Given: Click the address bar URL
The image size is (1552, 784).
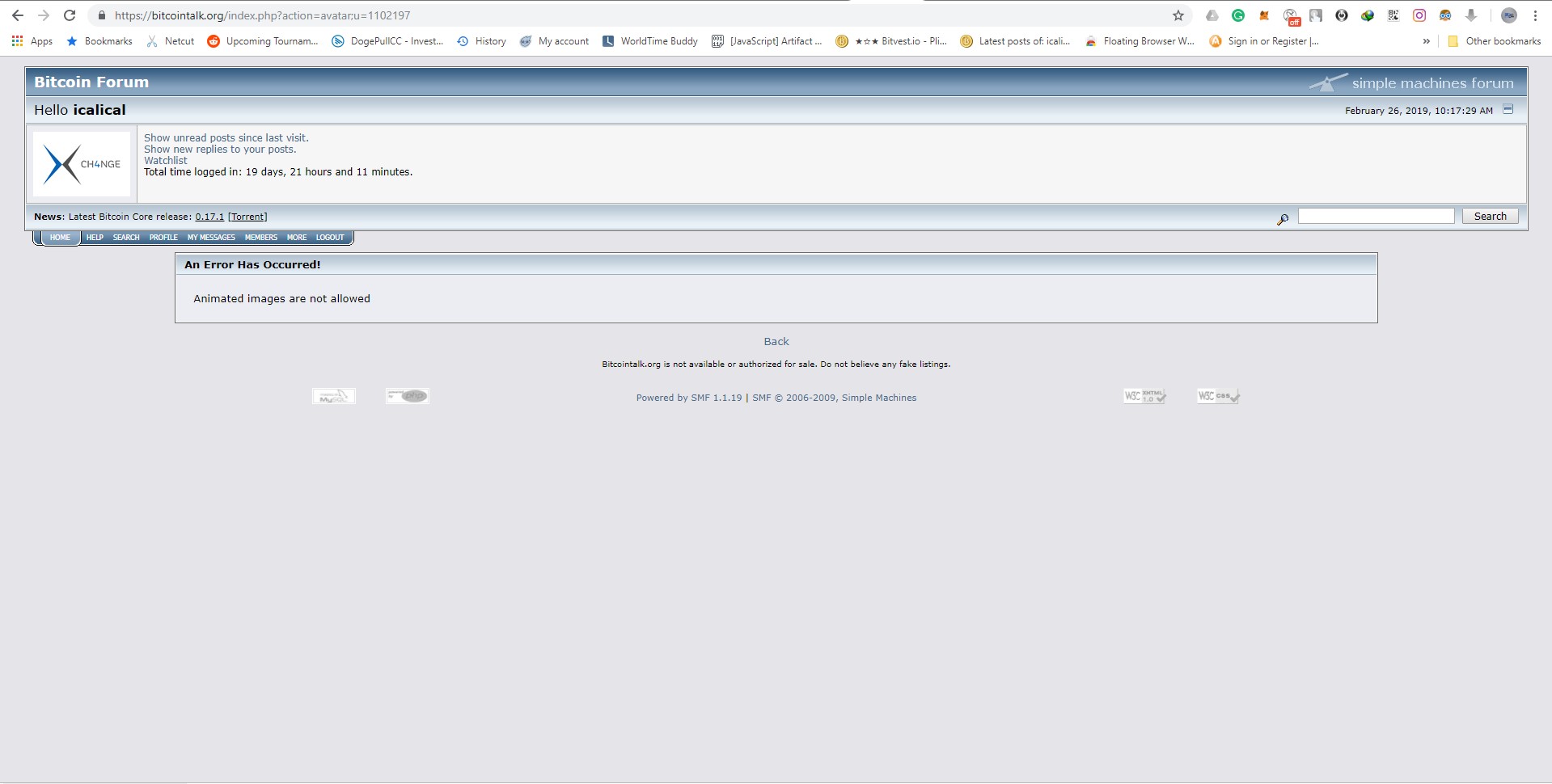Looking at the screenshot, I should [262, 15].
